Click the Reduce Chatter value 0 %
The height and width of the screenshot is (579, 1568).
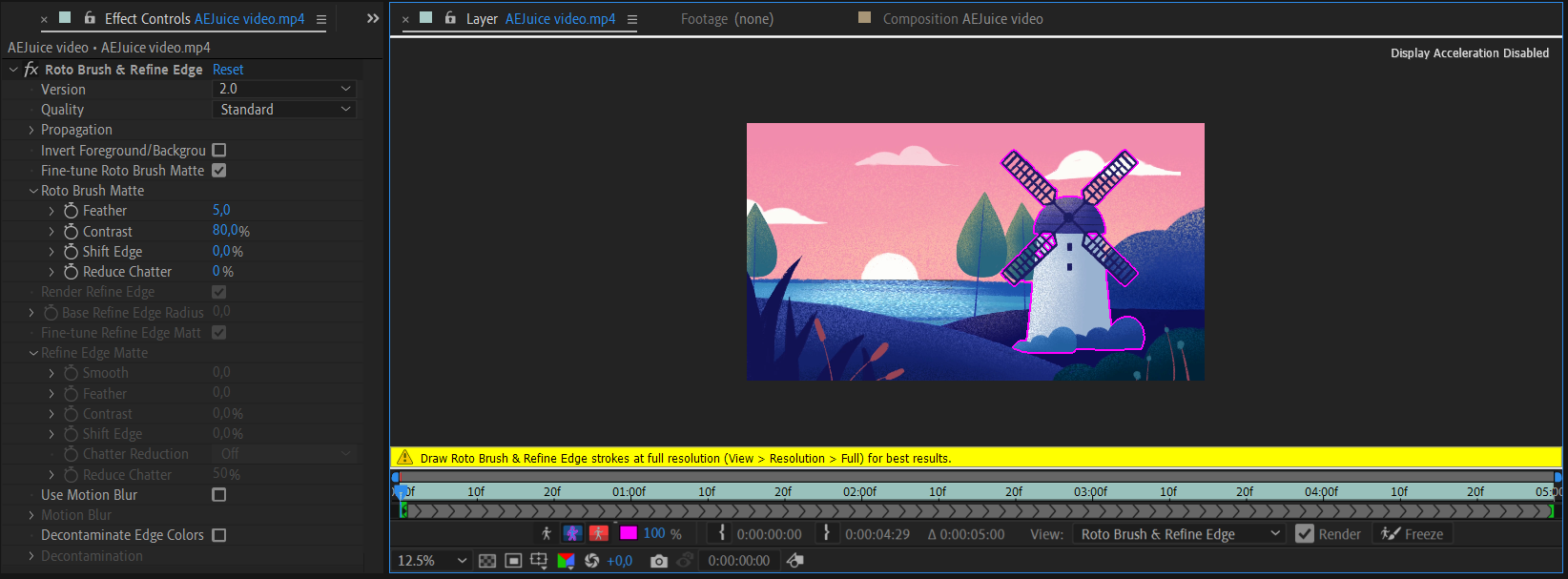pos(222,271)
